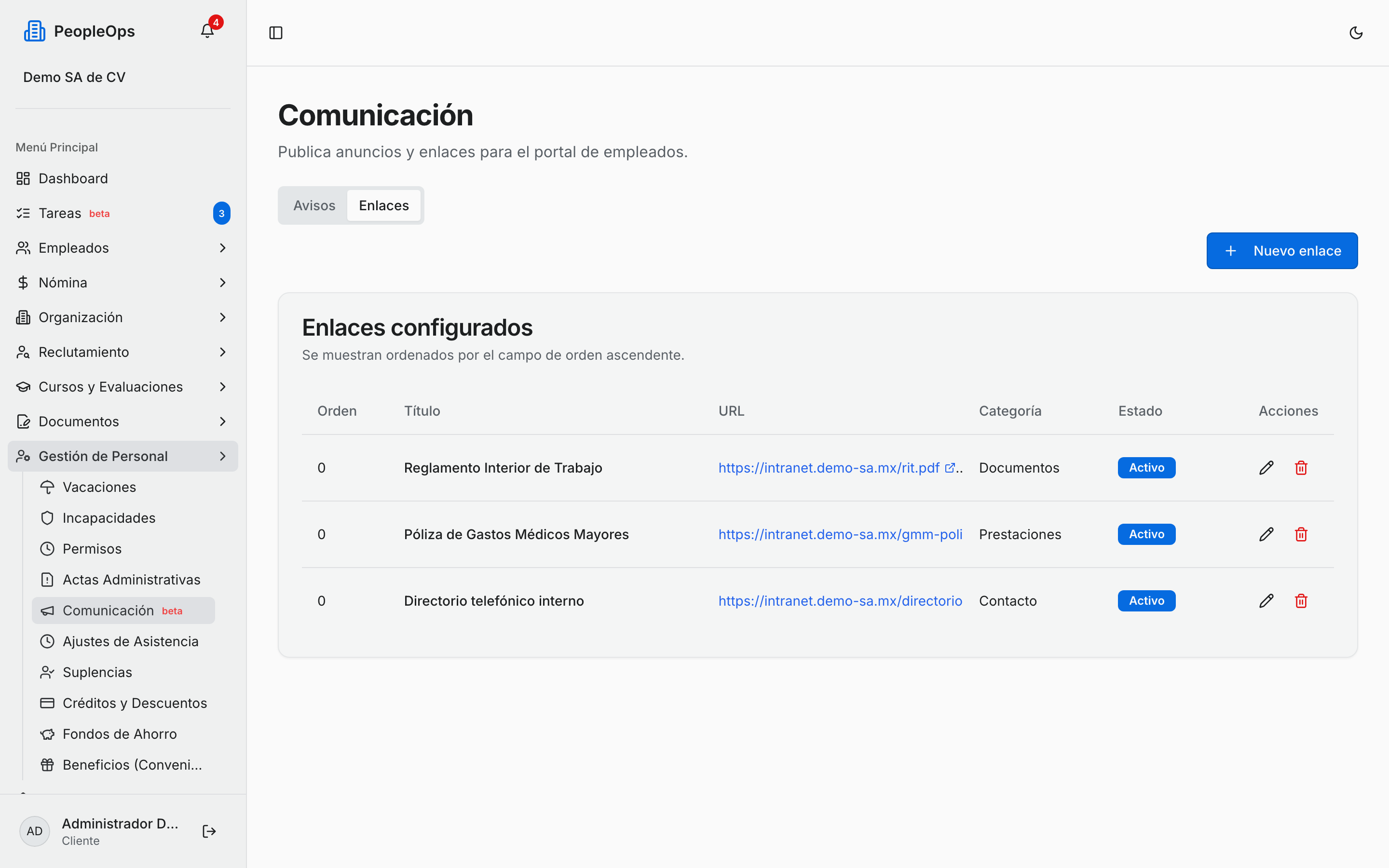
Task: Click the Orden column header
Action: point(337,411)
